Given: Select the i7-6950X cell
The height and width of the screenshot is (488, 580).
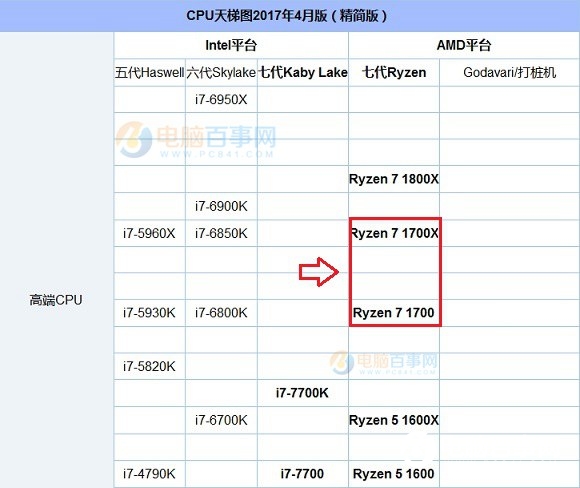Looking at the screenshot, I should click(x=221, y=100).
